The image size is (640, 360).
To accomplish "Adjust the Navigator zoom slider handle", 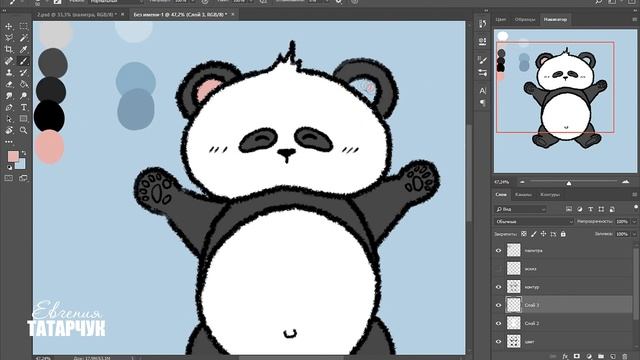I will (x=569, y=183).
